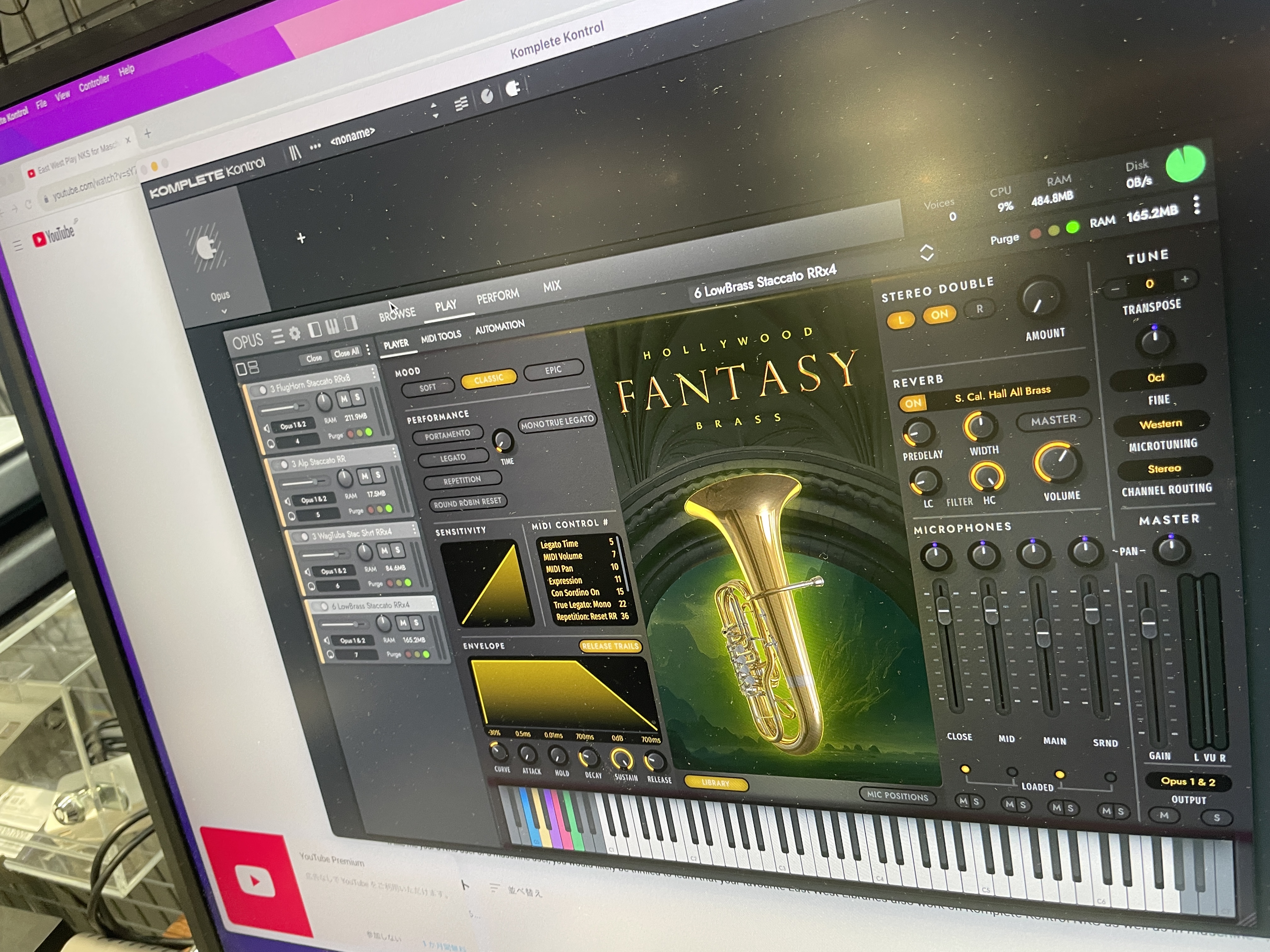Open the Controller menu in the menu bar
The height and width of the screenshot is (952, 1270).
click(94, 83)
